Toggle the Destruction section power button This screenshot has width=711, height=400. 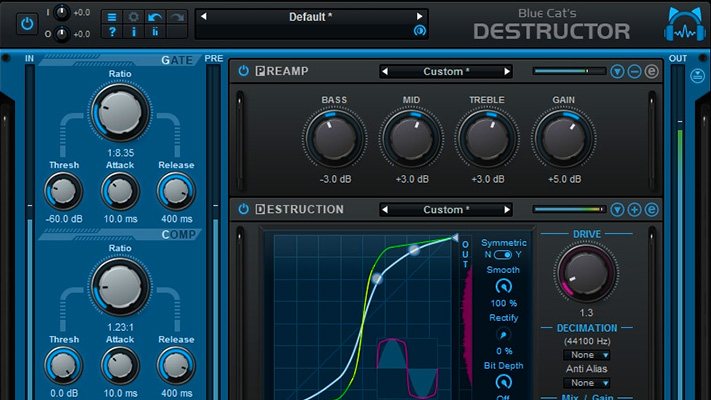coord(242,210)
